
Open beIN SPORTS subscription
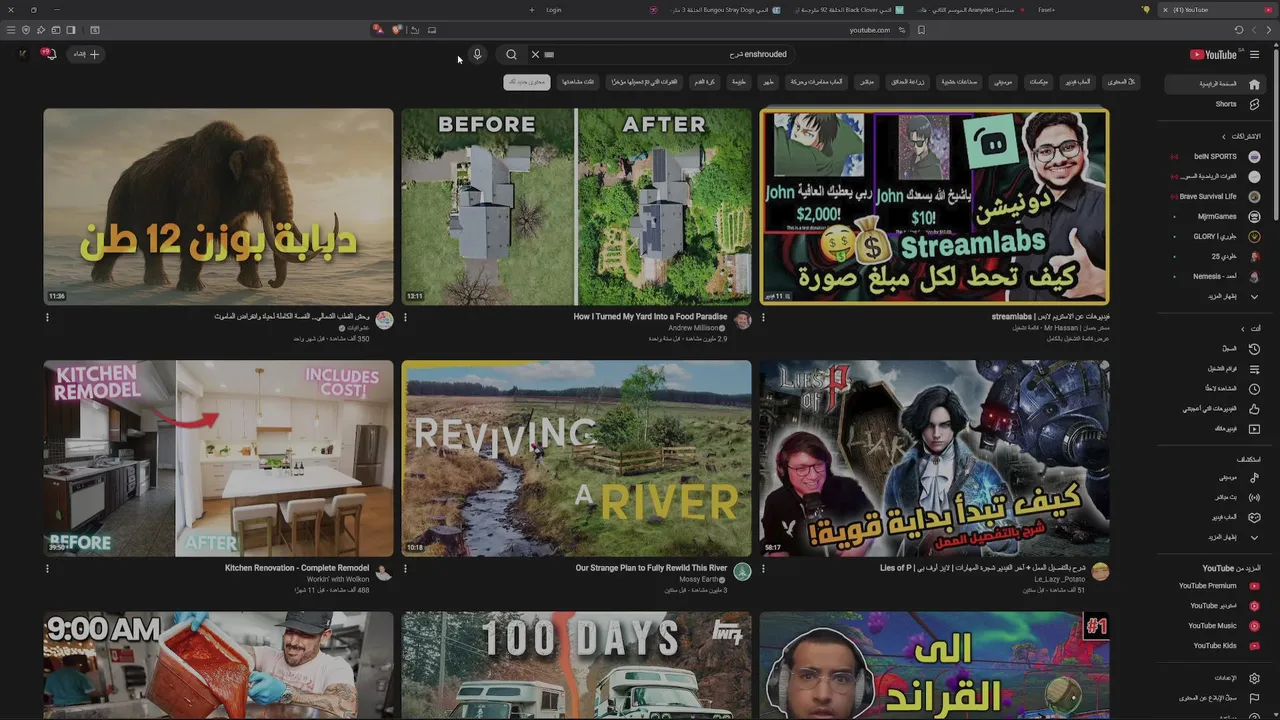point(1216,157)
